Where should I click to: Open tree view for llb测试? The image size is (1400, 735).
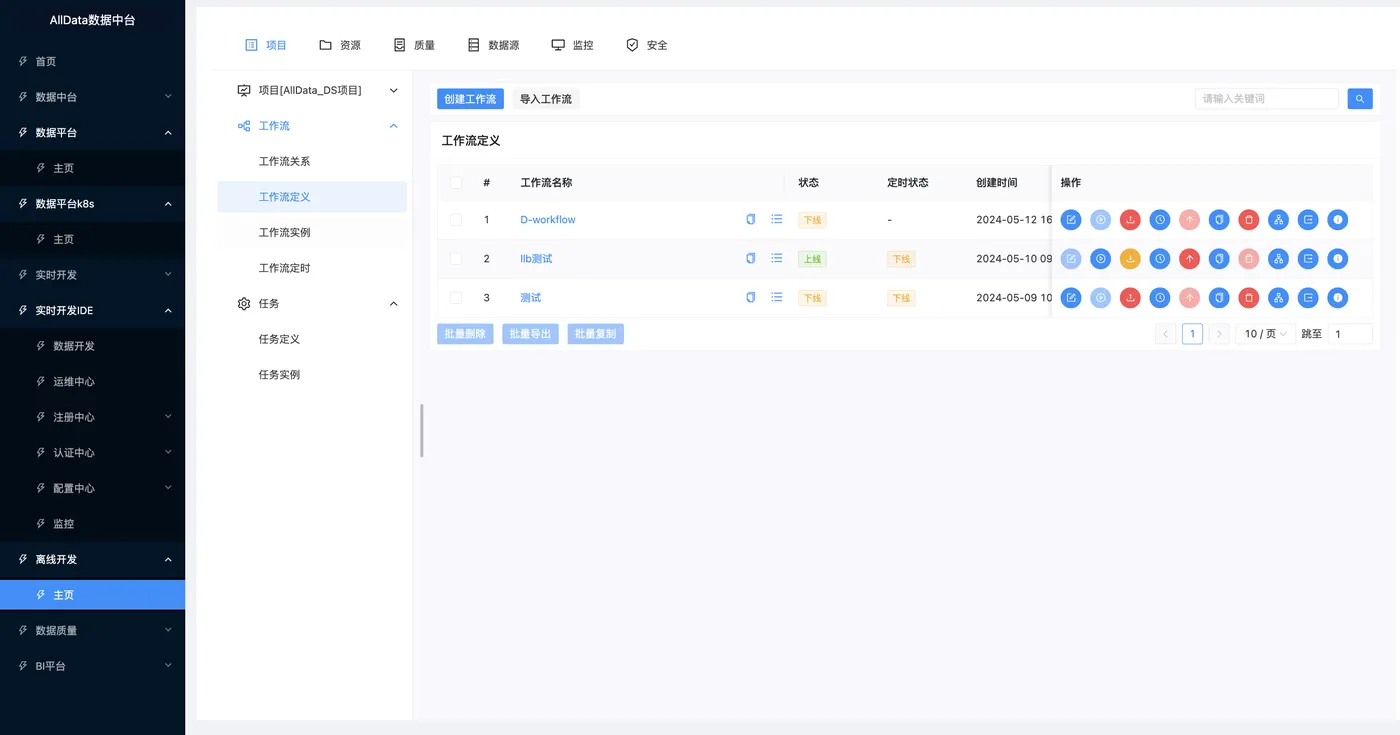(1278, 259)
